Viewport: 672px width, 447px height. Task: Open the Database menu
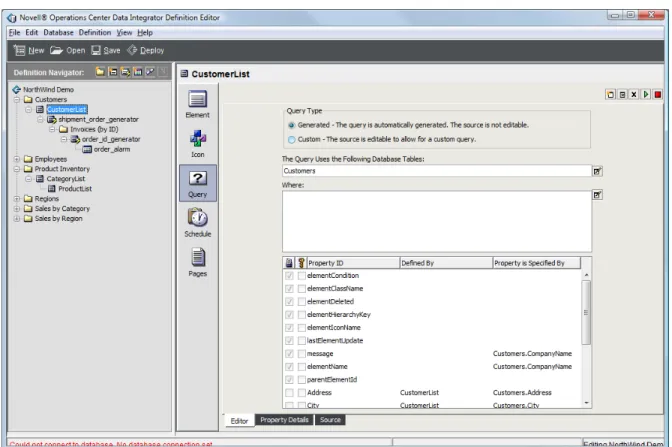tap(58, 33)
